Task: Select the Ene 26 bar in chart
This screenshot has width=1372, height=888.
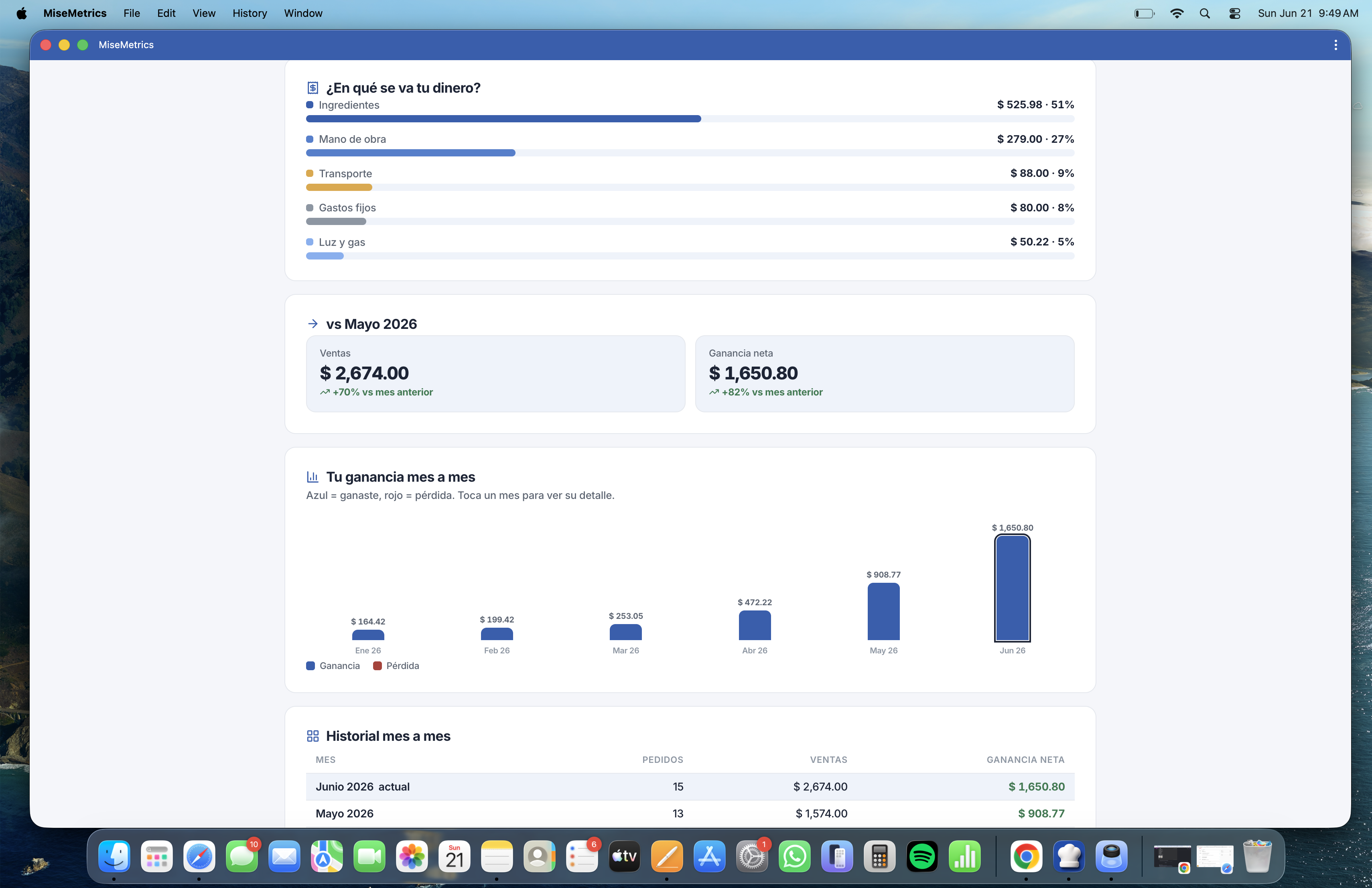Action: 368,635
